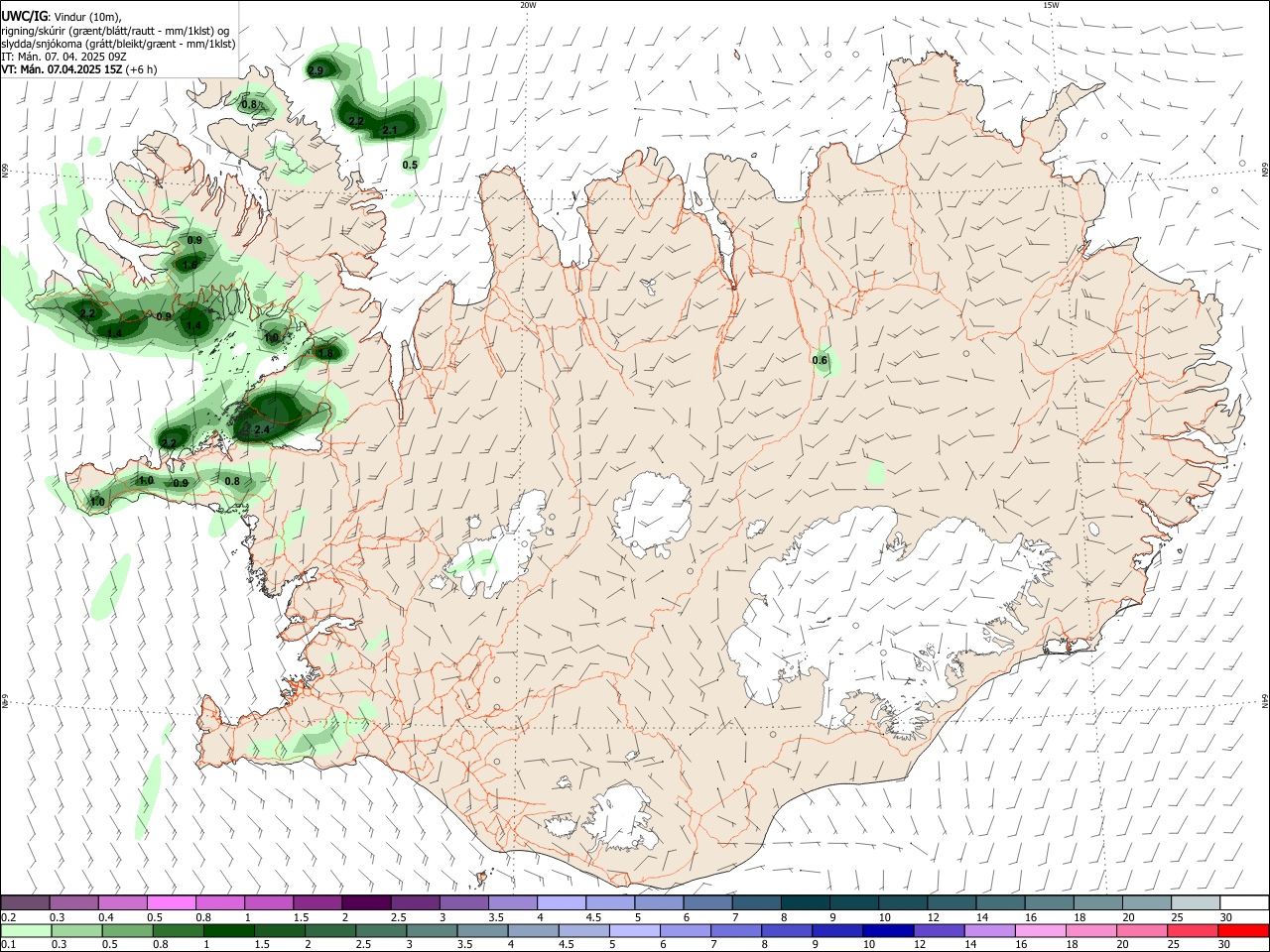This screenshot has height=952, width=1270.
Task: Click the white 30 swatch on the sleet/snow scale
Action: [x=1243, y=902]
